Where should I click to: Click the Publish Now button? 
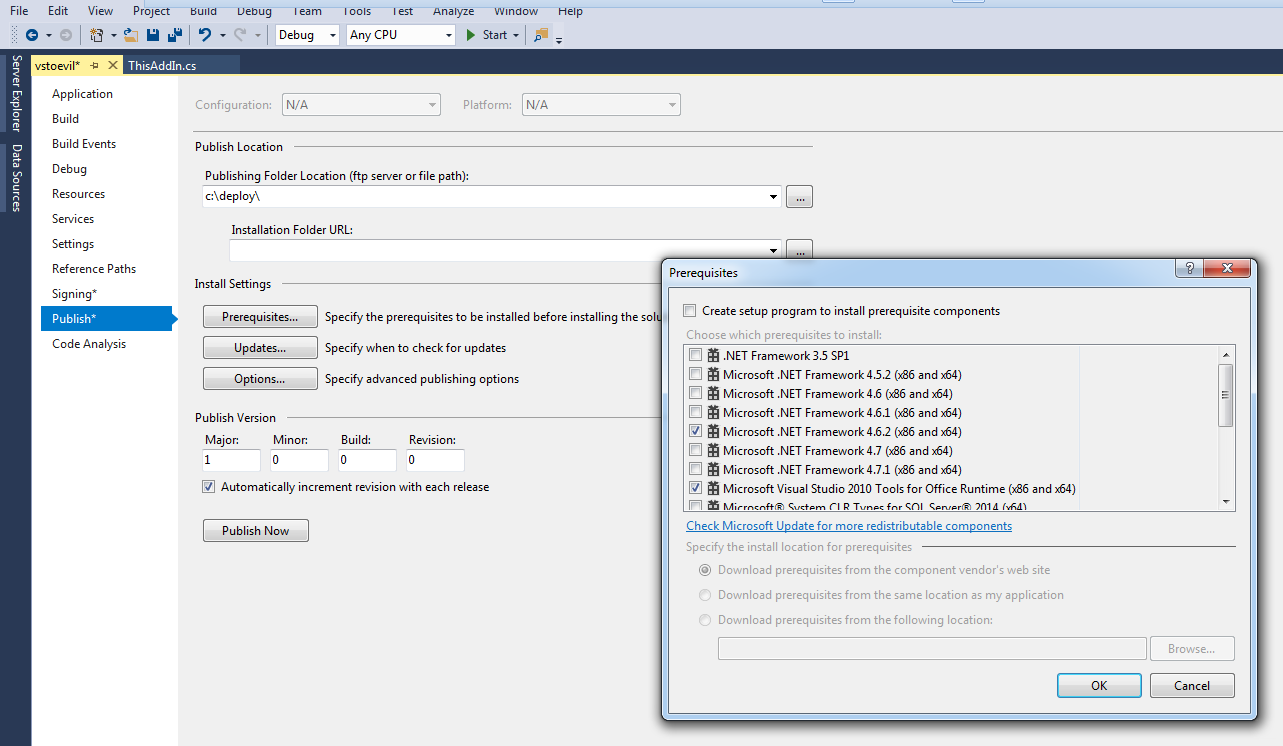pos(255,531)
